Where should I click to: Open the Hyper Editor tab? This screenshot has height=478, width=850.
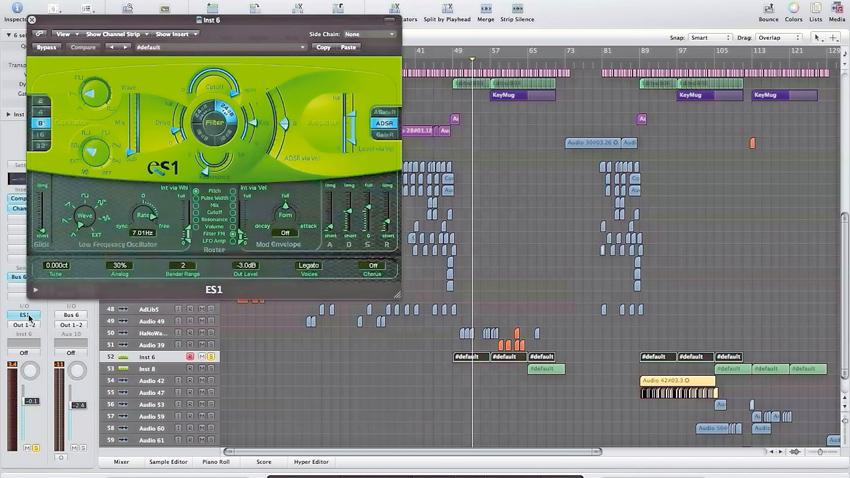pyautogui.click(x=311, y=462)
